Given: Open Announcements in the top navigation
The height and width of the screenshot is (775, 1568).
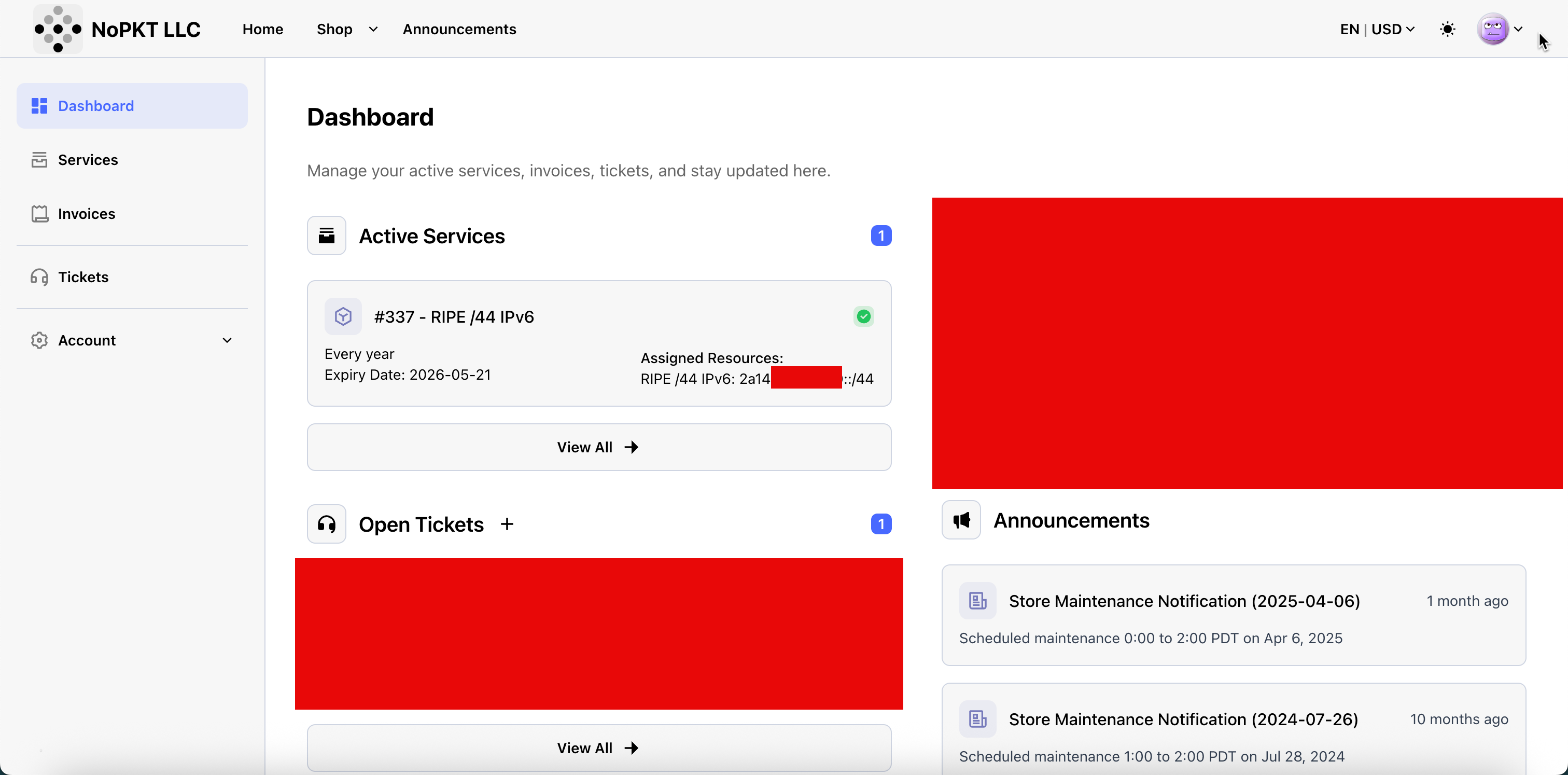Looking at the screenshot, I should pyautogui.click(x=459, y=29).
